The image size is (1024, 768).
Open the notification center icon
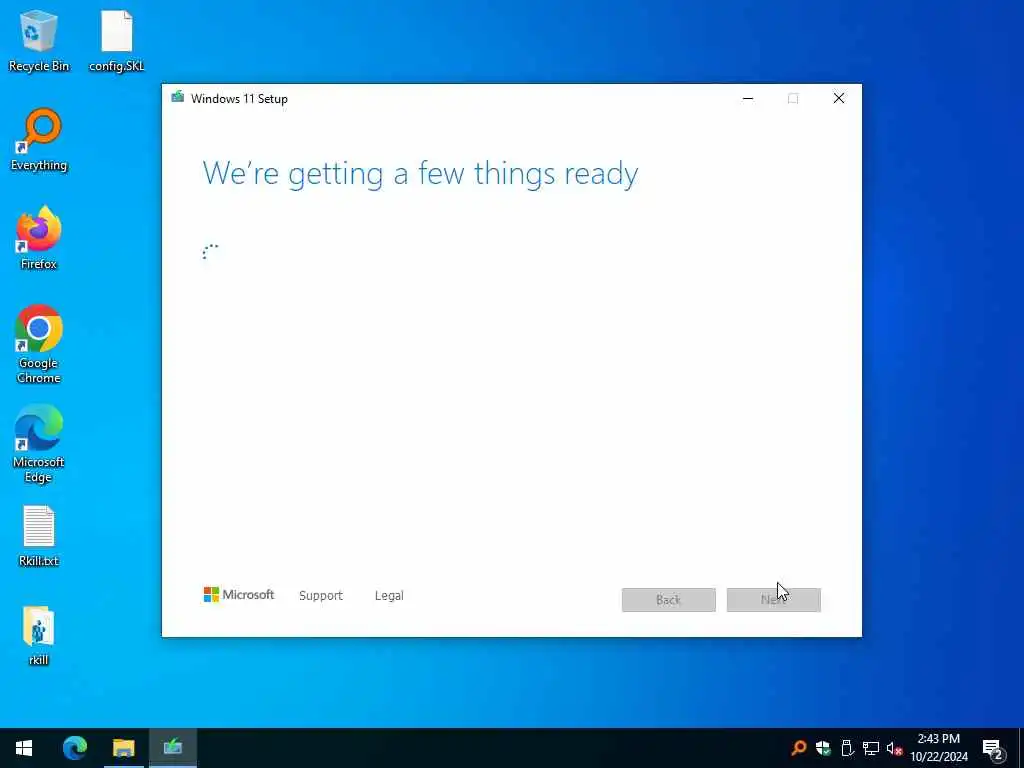coord(993,748)
